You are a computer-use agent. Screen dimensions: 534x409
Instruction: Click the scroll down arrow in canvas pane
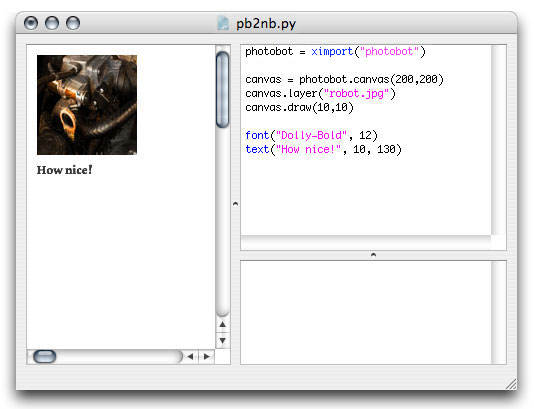222,340
